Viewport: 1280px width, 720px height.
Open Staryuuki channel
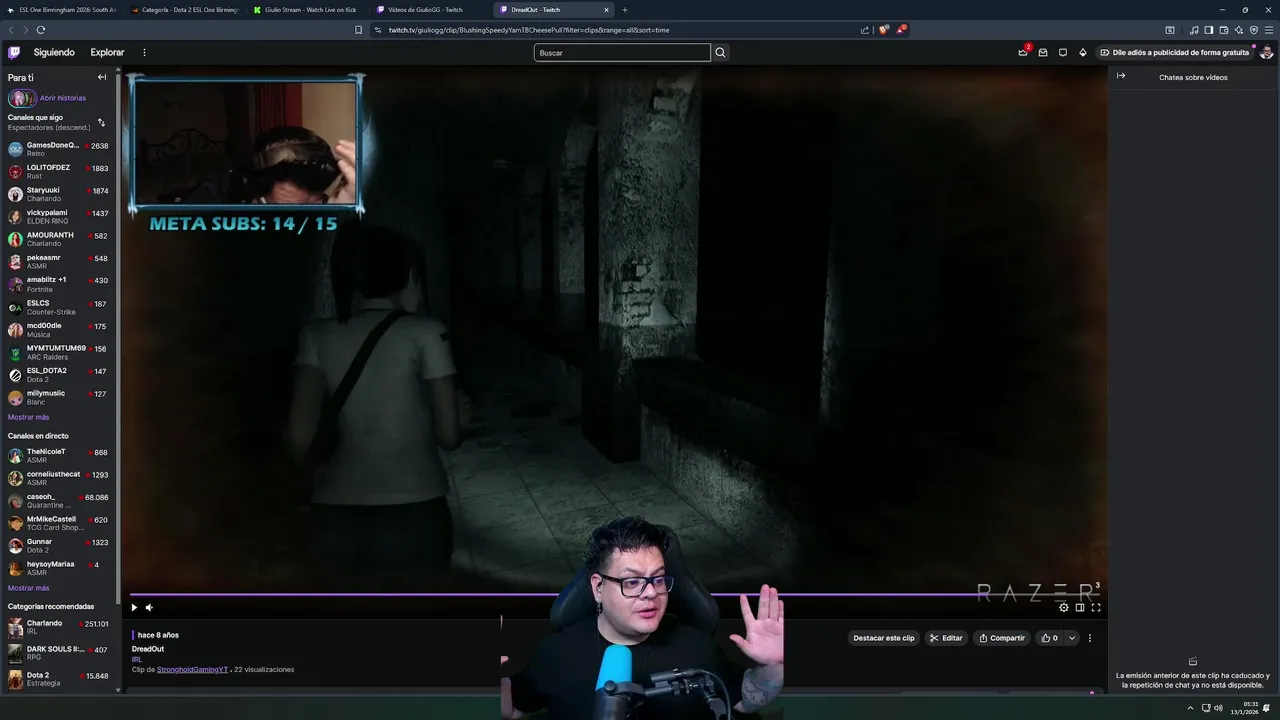click(60, 194)
